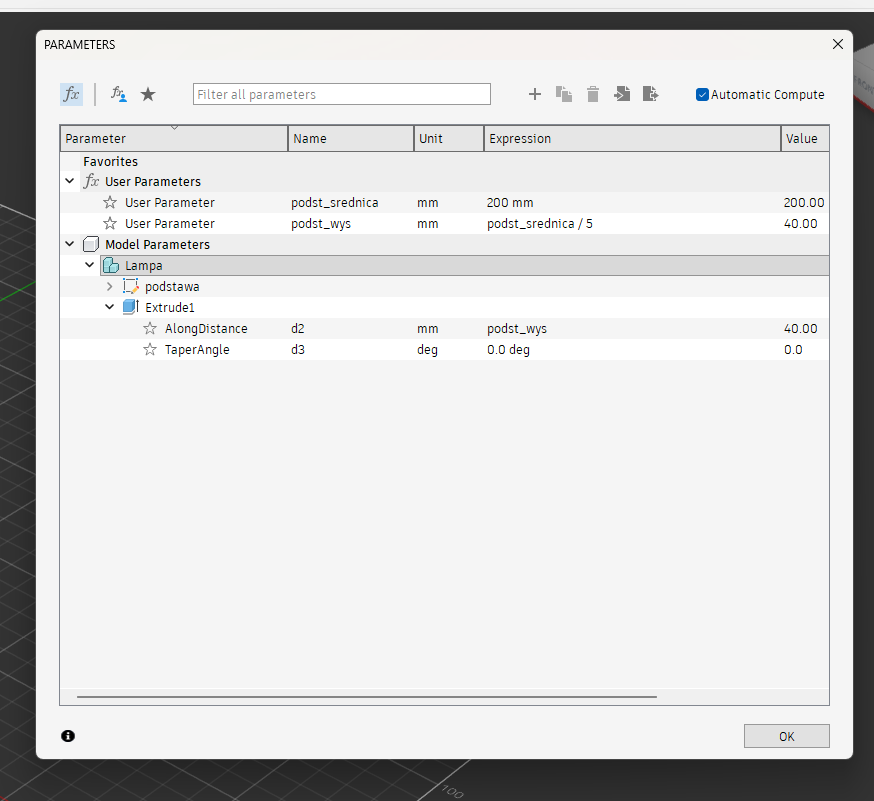The height and width of the screenshot is (801, 874).
Task: Delete parameter using the trash icon
Action: [593, 94]
